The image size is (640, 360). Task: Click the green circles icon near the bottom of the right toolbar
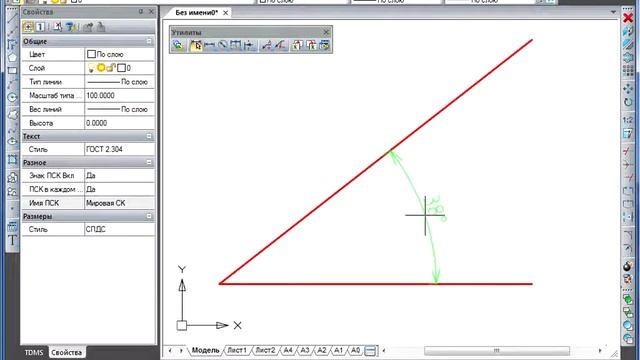tap(628, 300)
